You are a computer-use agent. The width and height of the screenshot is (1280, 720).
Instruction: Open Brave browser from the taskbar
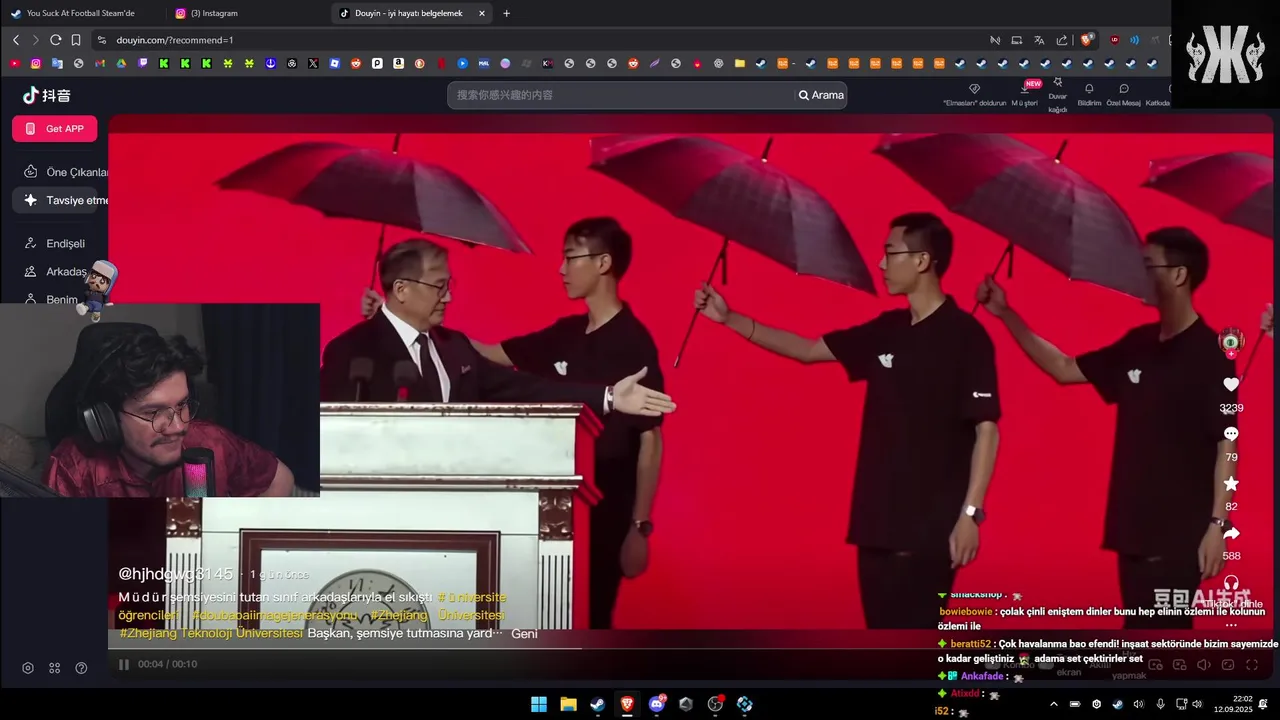point(627,704)
